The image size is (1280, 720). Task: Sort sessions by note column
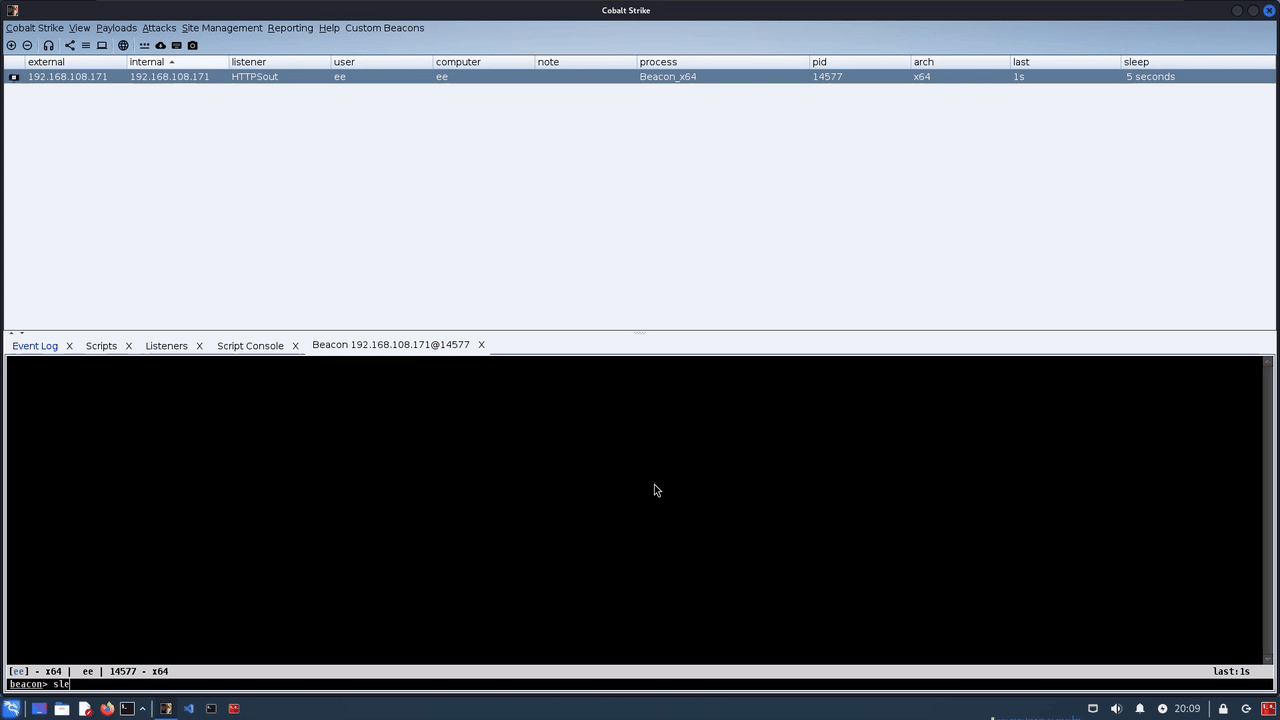click(x=586, y=62)
